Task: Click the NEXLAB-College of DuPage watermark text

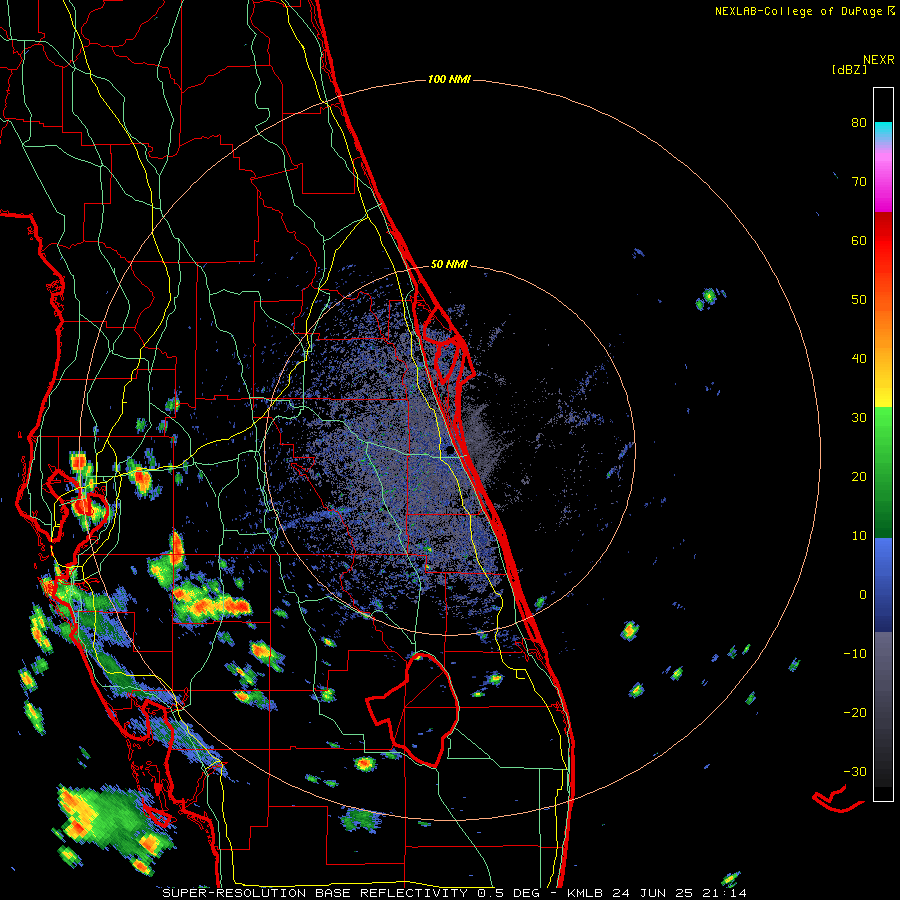Action: (x=805, y=11)
